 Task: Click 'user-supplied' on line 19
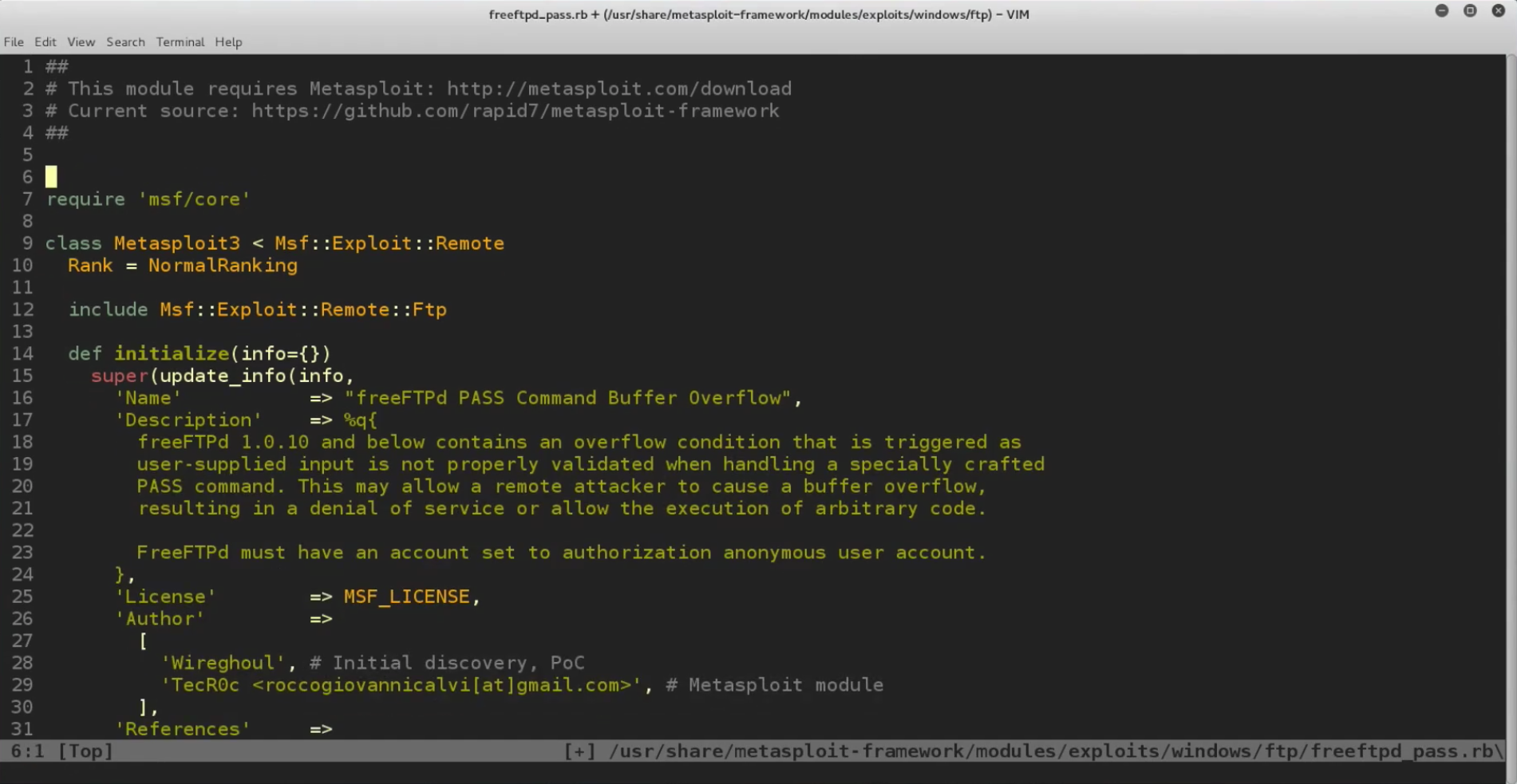click(211, 464)
